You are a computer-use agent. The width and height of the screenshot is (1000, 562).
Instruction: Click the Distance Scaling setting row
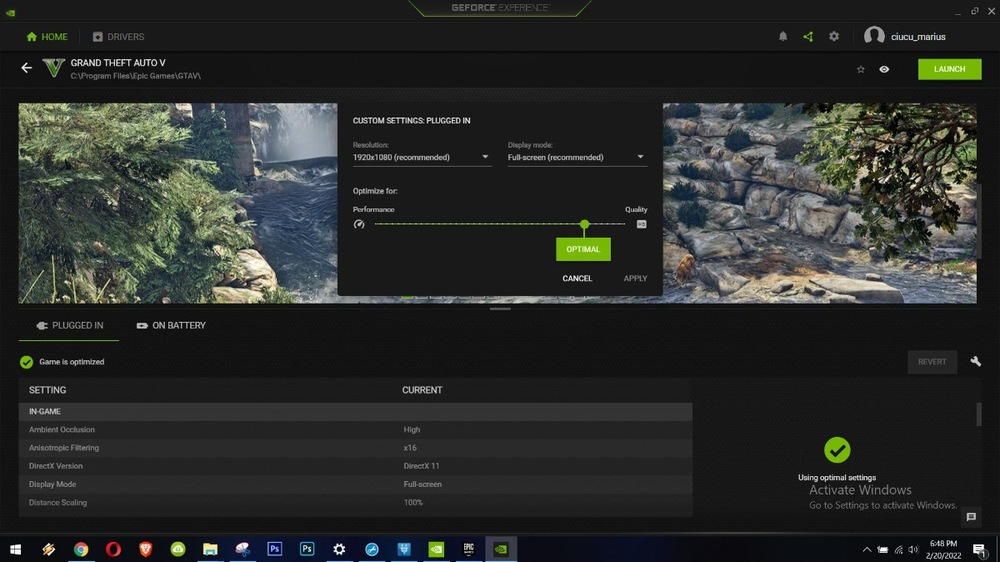pyautogui.click(x=355, y=502)
